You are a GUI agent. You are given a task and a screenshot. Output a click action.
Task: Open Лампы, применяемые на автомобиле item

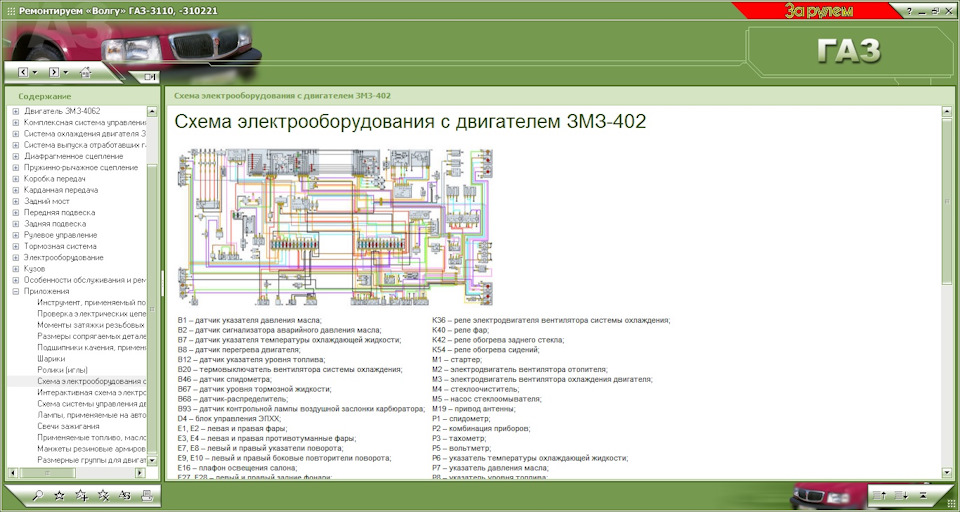tap(92, 415)
